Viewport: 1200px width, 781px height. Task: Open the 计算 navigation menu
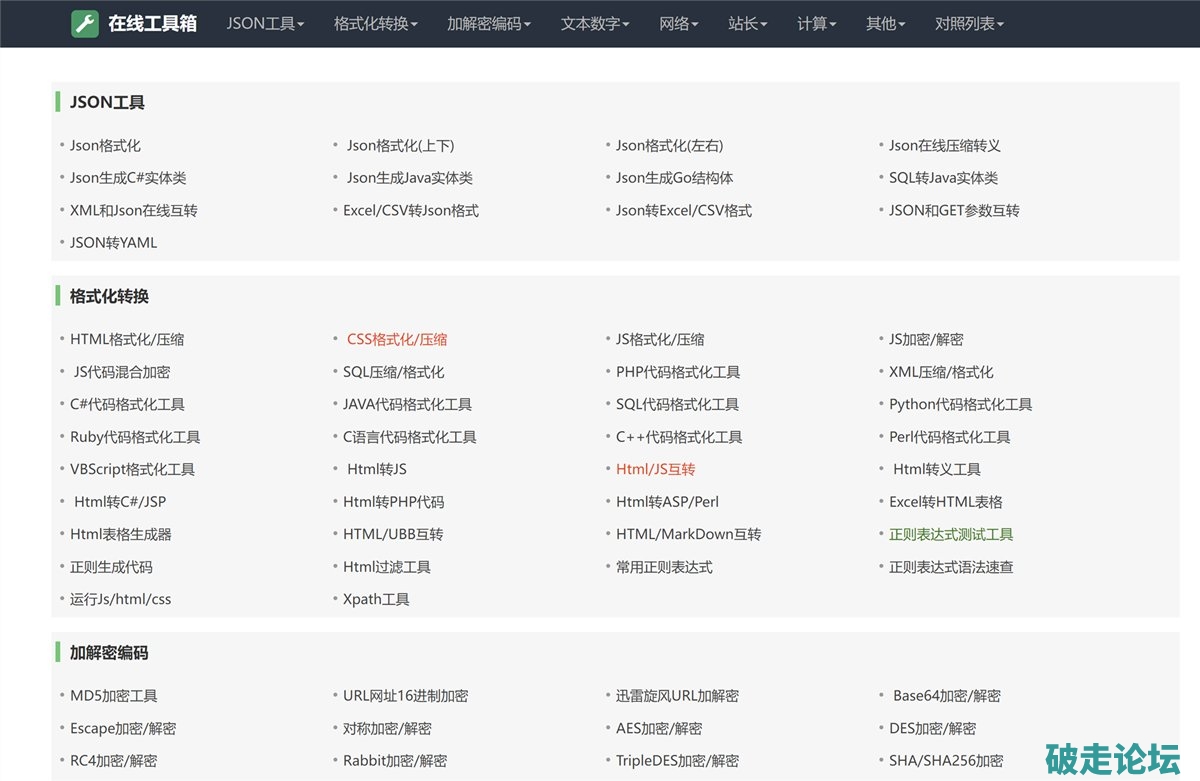pyautogui.click(x=817, y=24)
